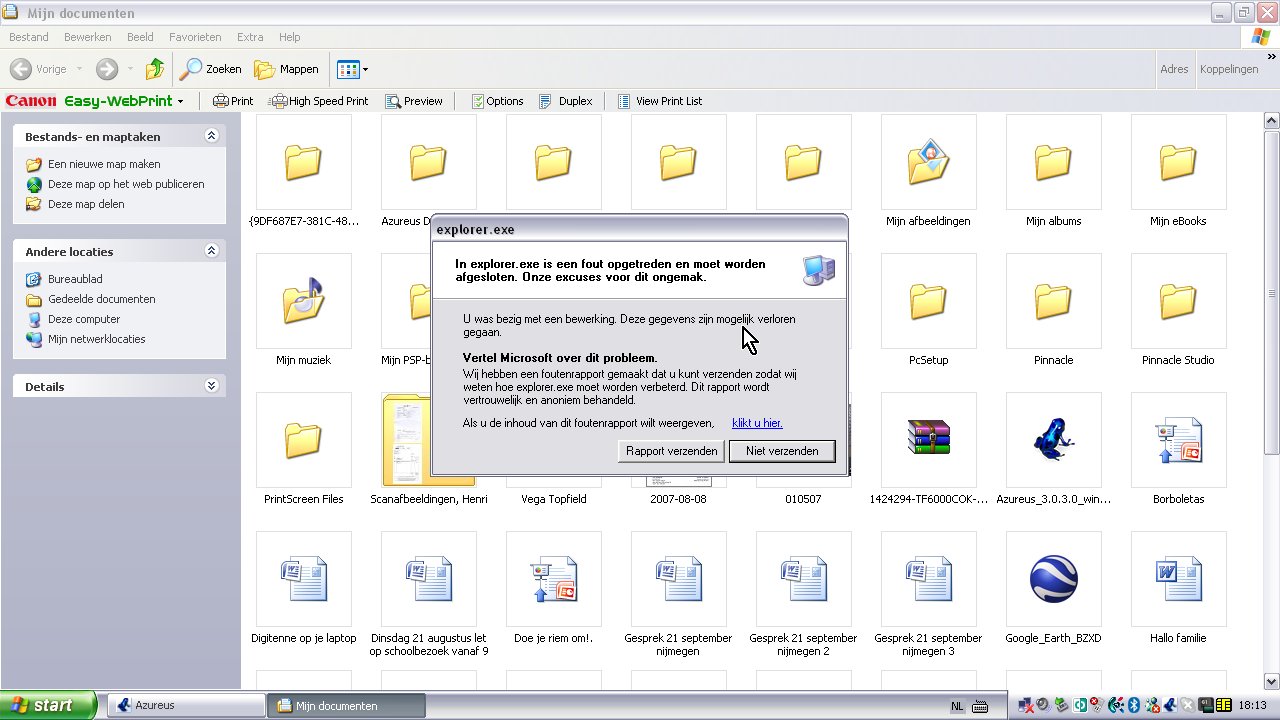Select the Mijn albums folder
Image resolution: width=1280 pixels, height=720 pixels.
[1053, 162]
